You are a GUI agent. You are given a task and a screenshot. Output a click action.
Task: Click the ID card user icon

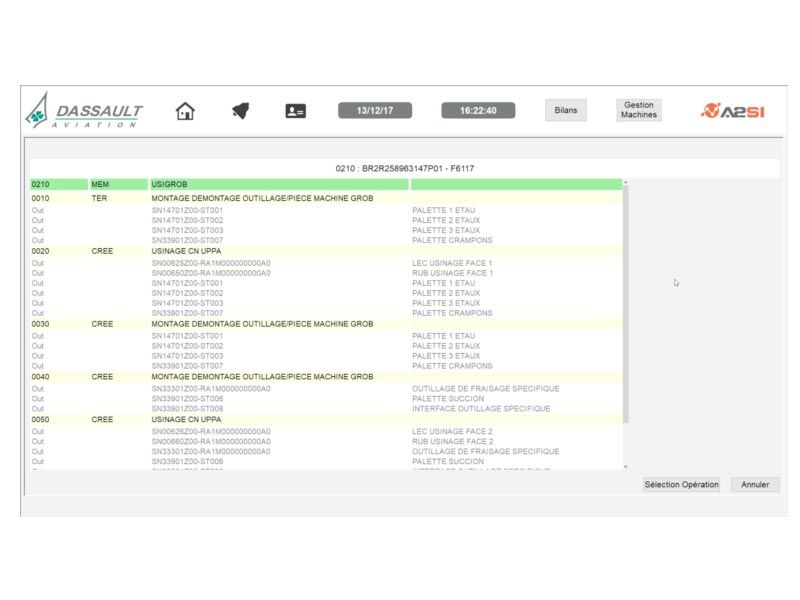[295, 111]
